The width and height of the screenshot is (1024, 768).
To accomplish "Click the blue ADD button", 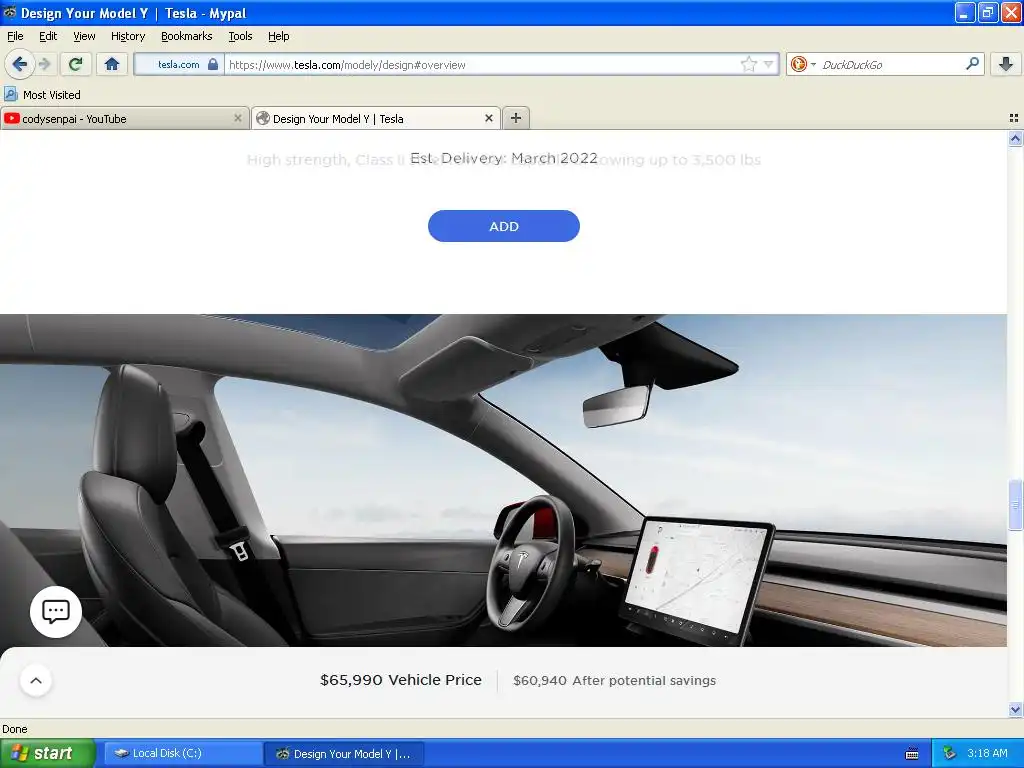I will [504, 226].
